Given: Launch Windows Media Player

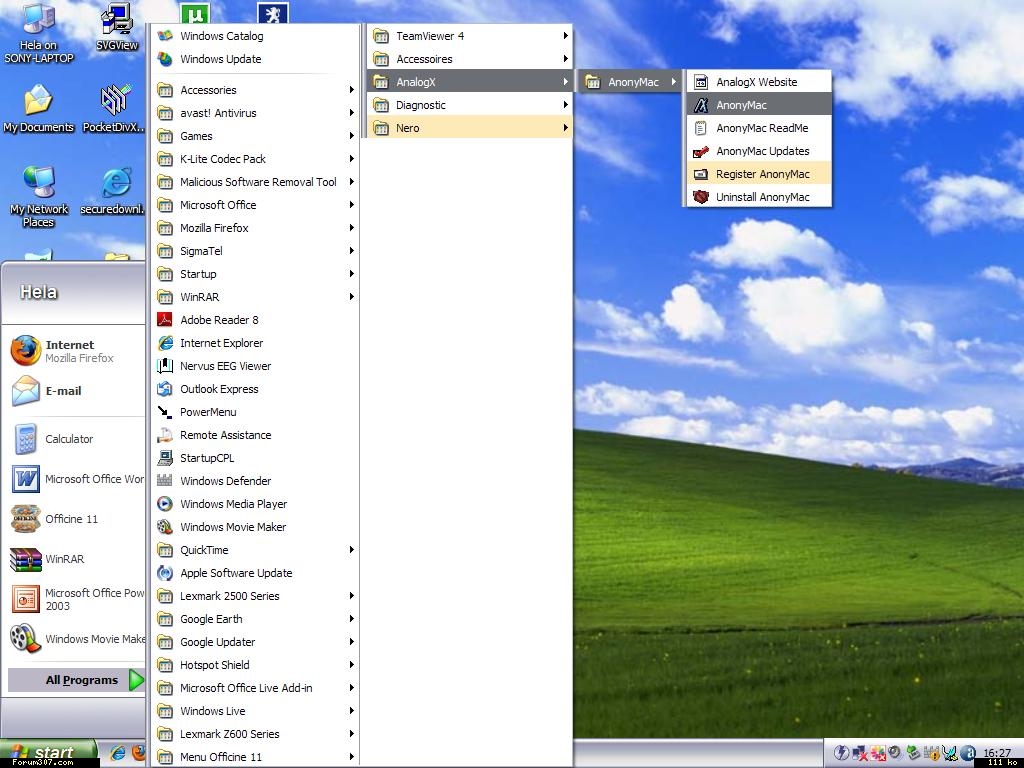Looking at the screenshot, I should click(x=256, y=504).
